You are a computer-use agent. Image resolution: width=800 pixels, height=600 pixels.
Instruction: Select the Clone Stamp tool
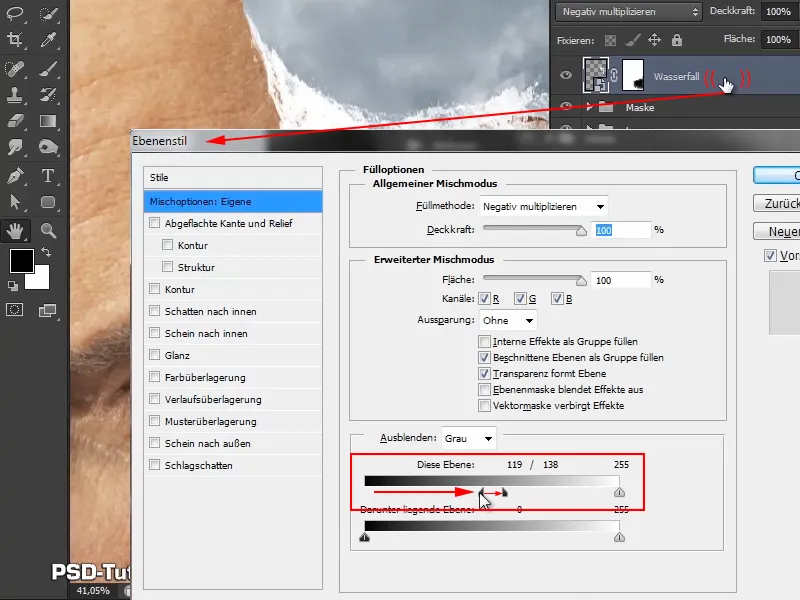point(15,94)
